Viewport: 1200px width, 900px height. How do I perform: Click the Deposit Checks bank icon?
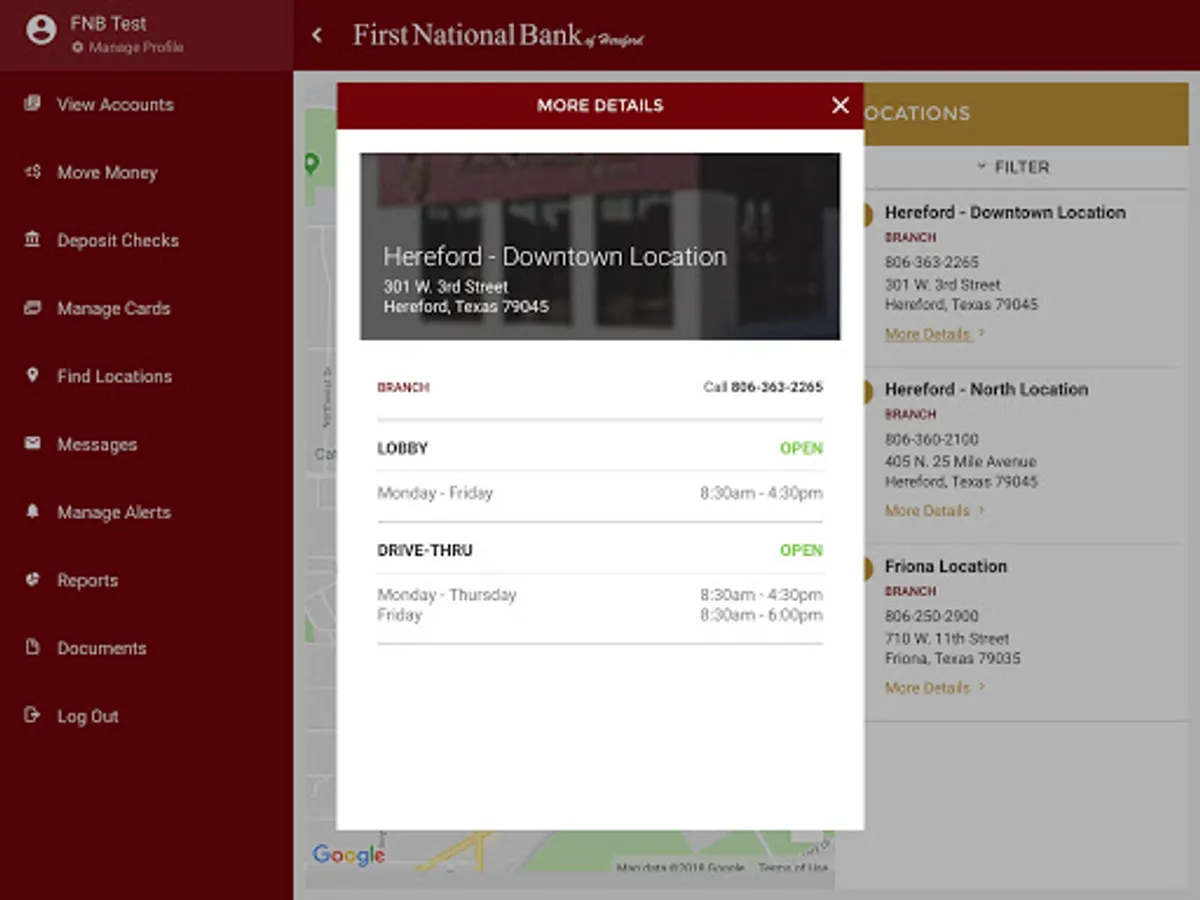tap(33, 239)
